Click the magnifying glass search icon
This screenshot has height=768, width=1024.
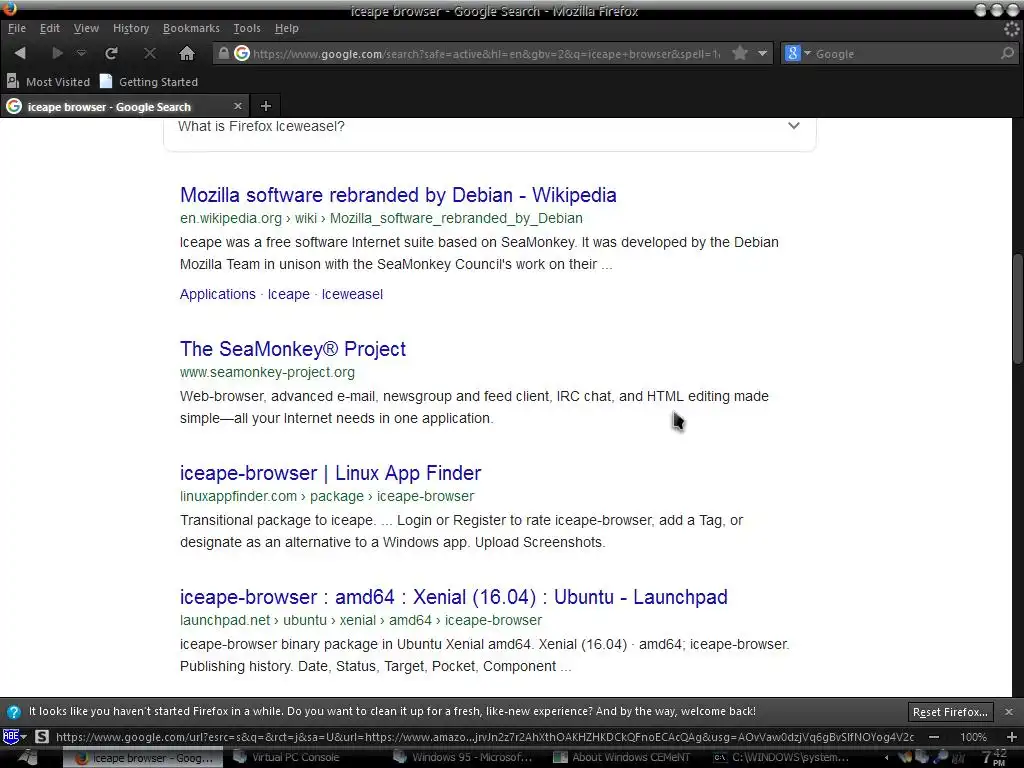point(1008,54)
